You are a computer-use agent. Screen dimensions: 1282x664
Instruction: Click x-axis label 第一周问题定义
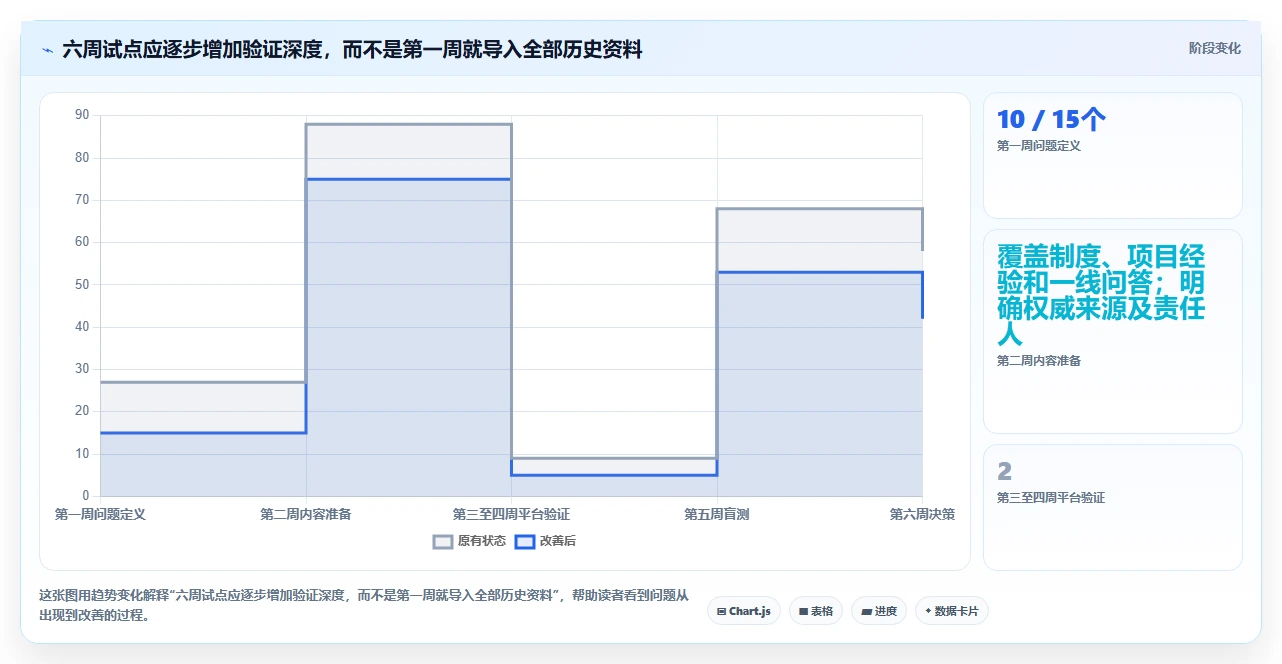[100, 514]
